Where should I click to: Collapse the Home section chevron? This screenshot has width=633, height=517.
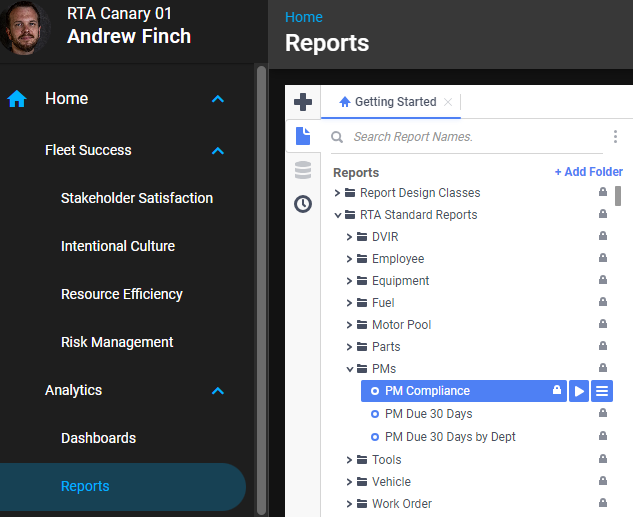click(218, 99)
